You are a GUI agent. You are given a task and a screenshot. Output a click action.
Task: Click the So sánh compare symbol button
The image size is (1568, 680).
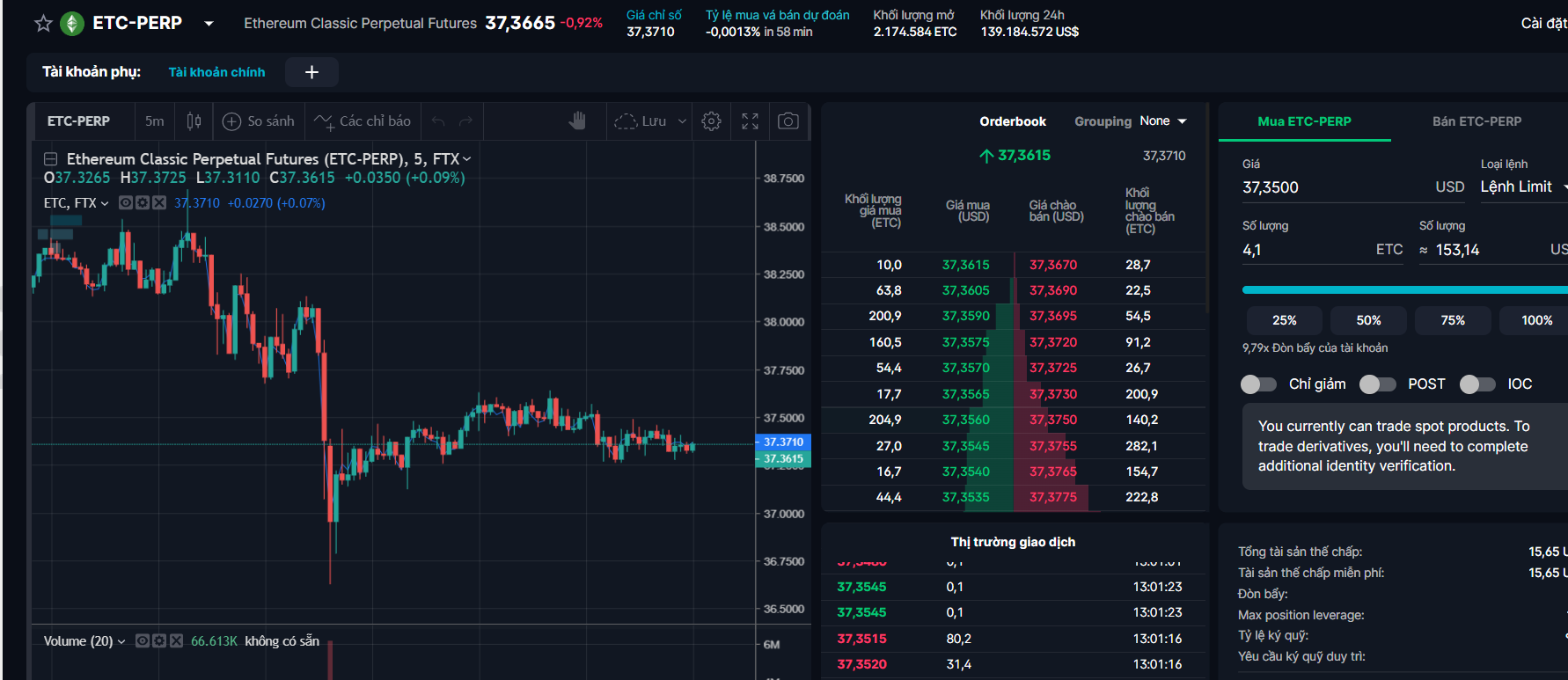(x=259, y=121)
